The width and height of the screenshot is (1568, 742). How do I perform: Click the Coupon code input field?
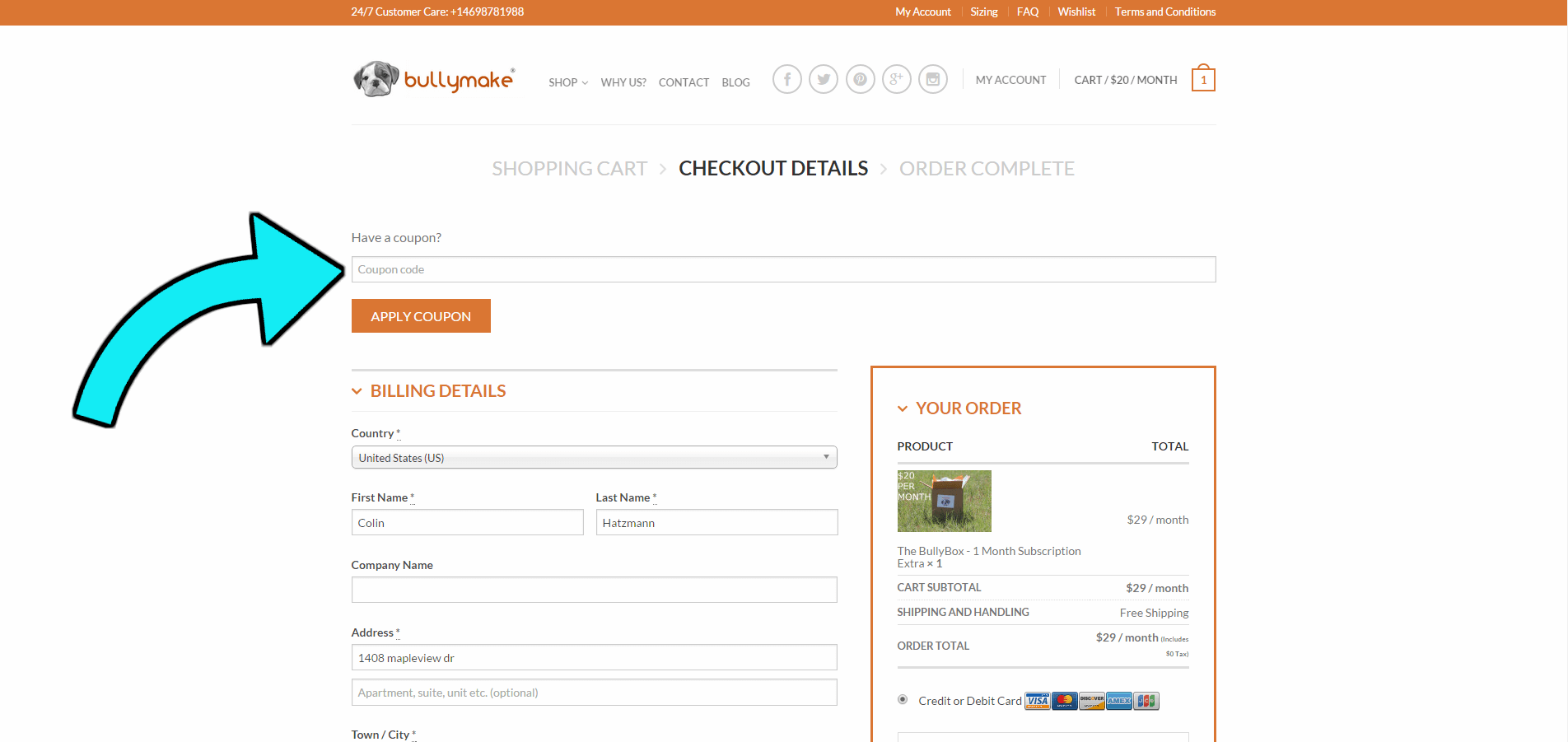783,269
